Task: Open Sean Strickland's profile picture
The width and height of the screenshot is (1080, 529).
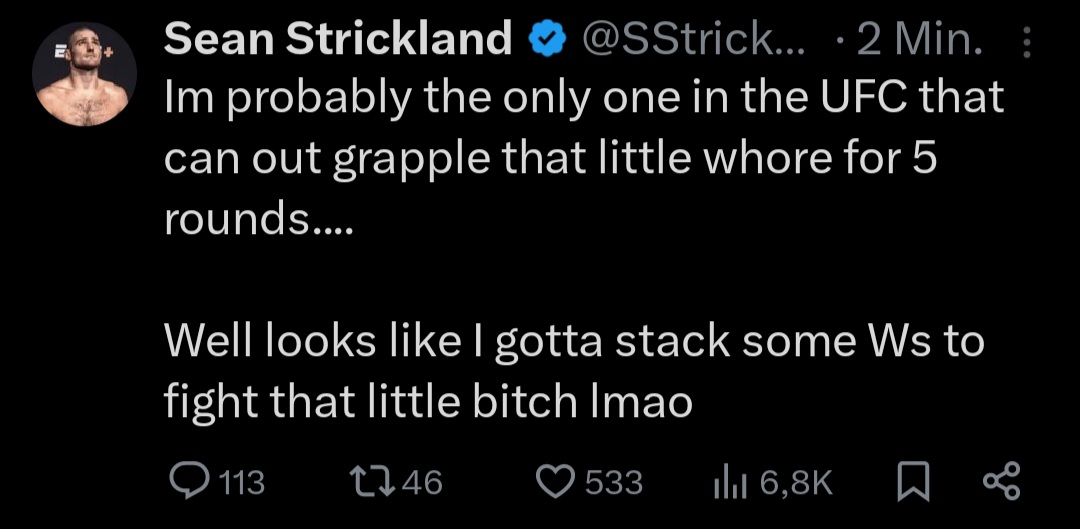Action: click(85, 86)
